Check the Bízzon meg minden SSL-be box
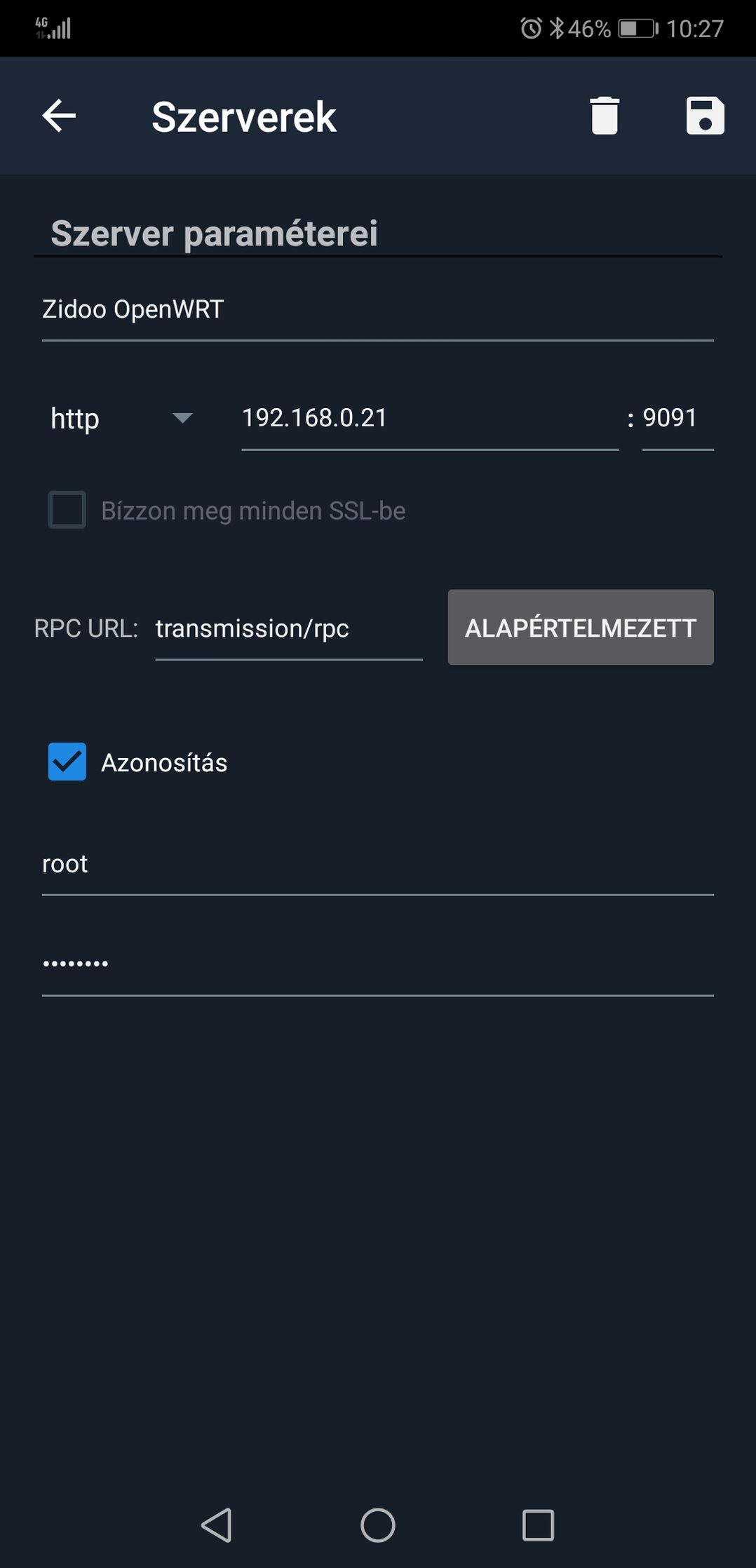The image size is (756, 1568). (x=67, y=510)
